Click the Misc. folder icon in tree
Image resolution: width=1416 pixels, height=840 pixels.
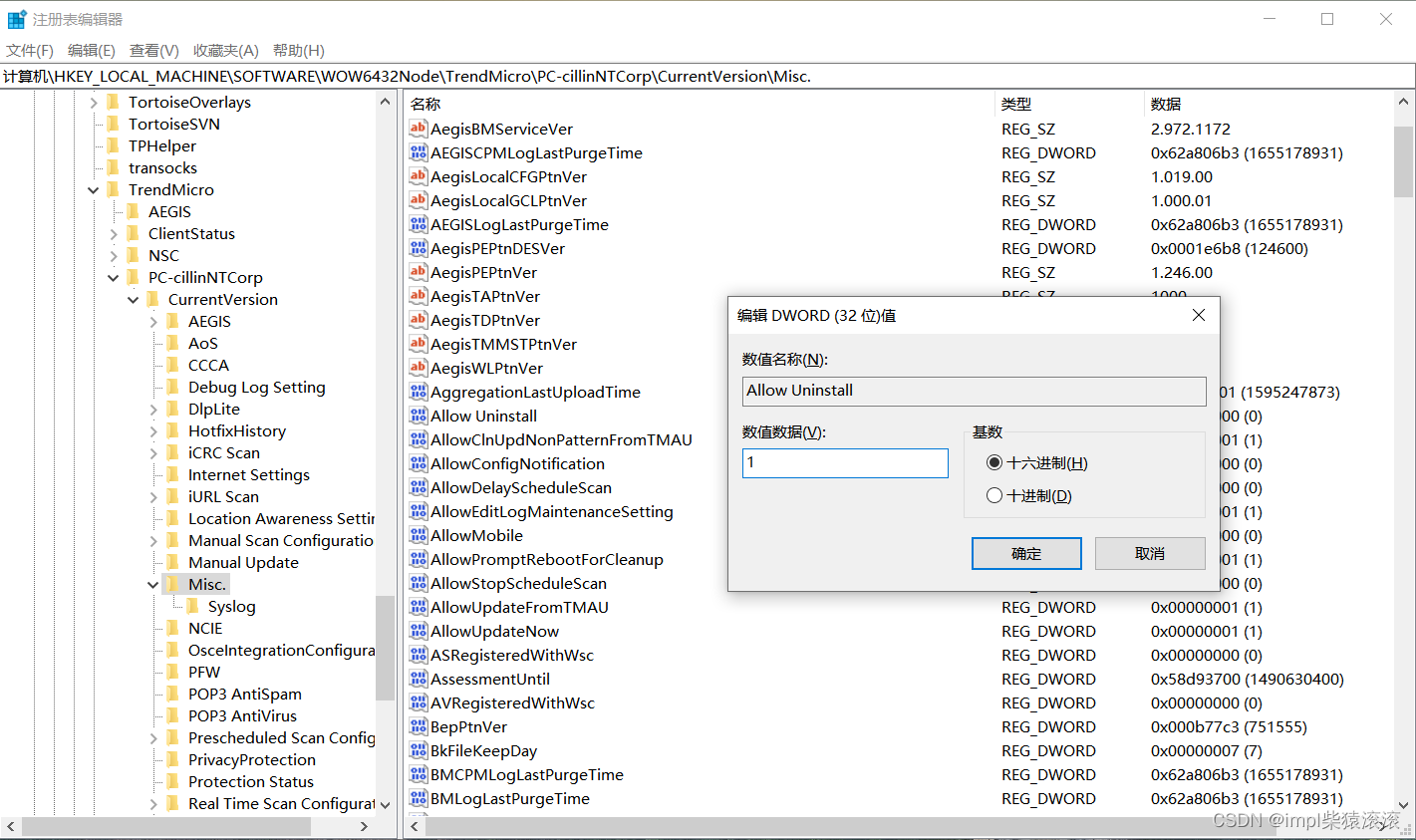click(x=173, y=584)
